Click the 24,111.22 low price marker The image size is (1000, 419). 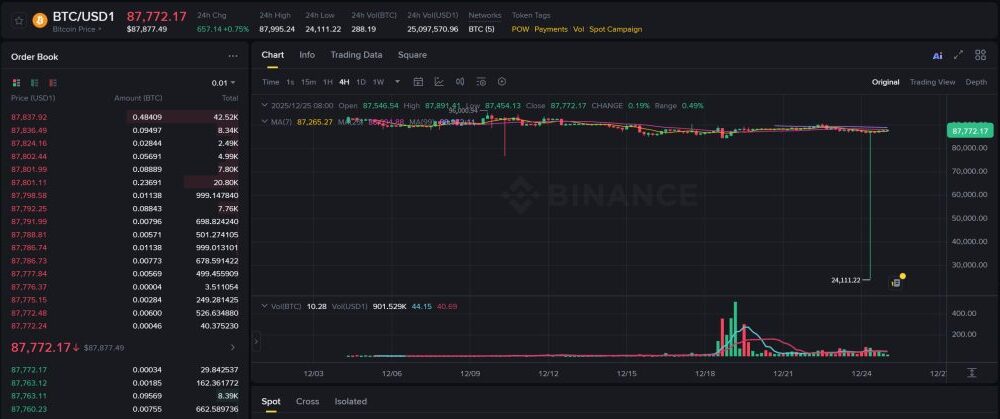tap(846, 280)
